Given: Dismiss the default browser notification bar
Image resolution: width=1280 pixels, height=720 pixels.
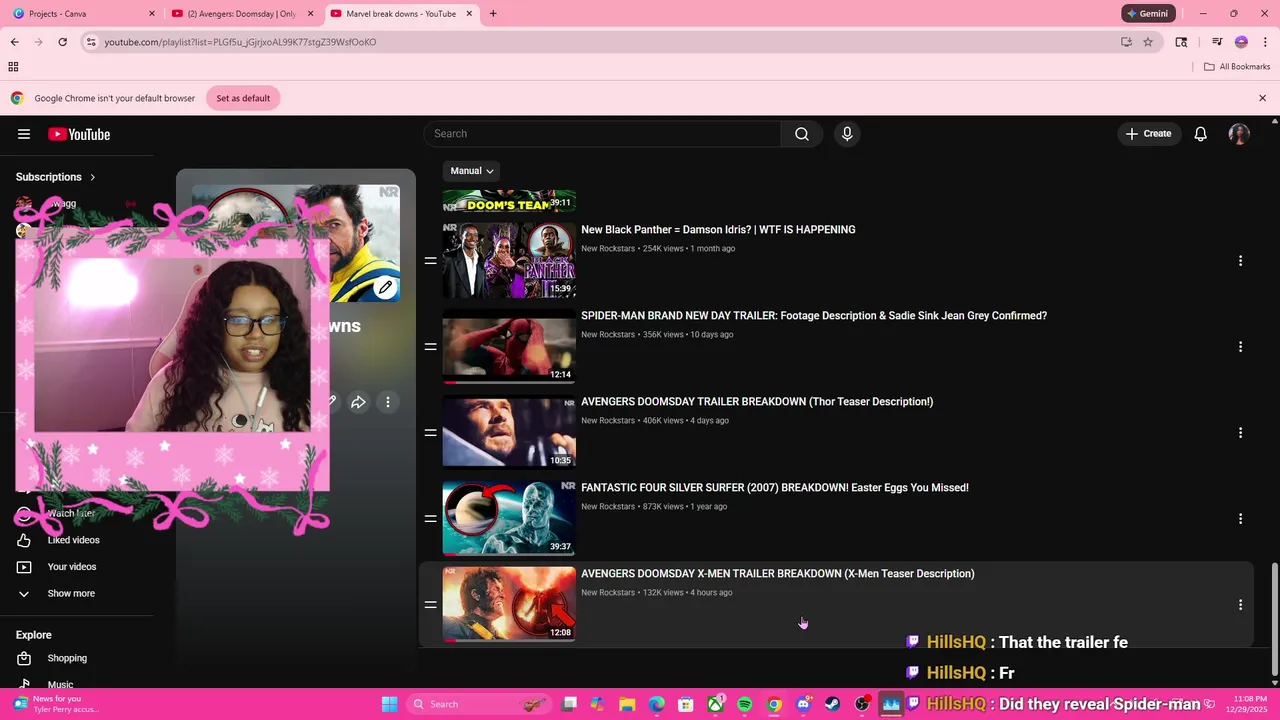Looking at the screenshot, I should 1262,98.
